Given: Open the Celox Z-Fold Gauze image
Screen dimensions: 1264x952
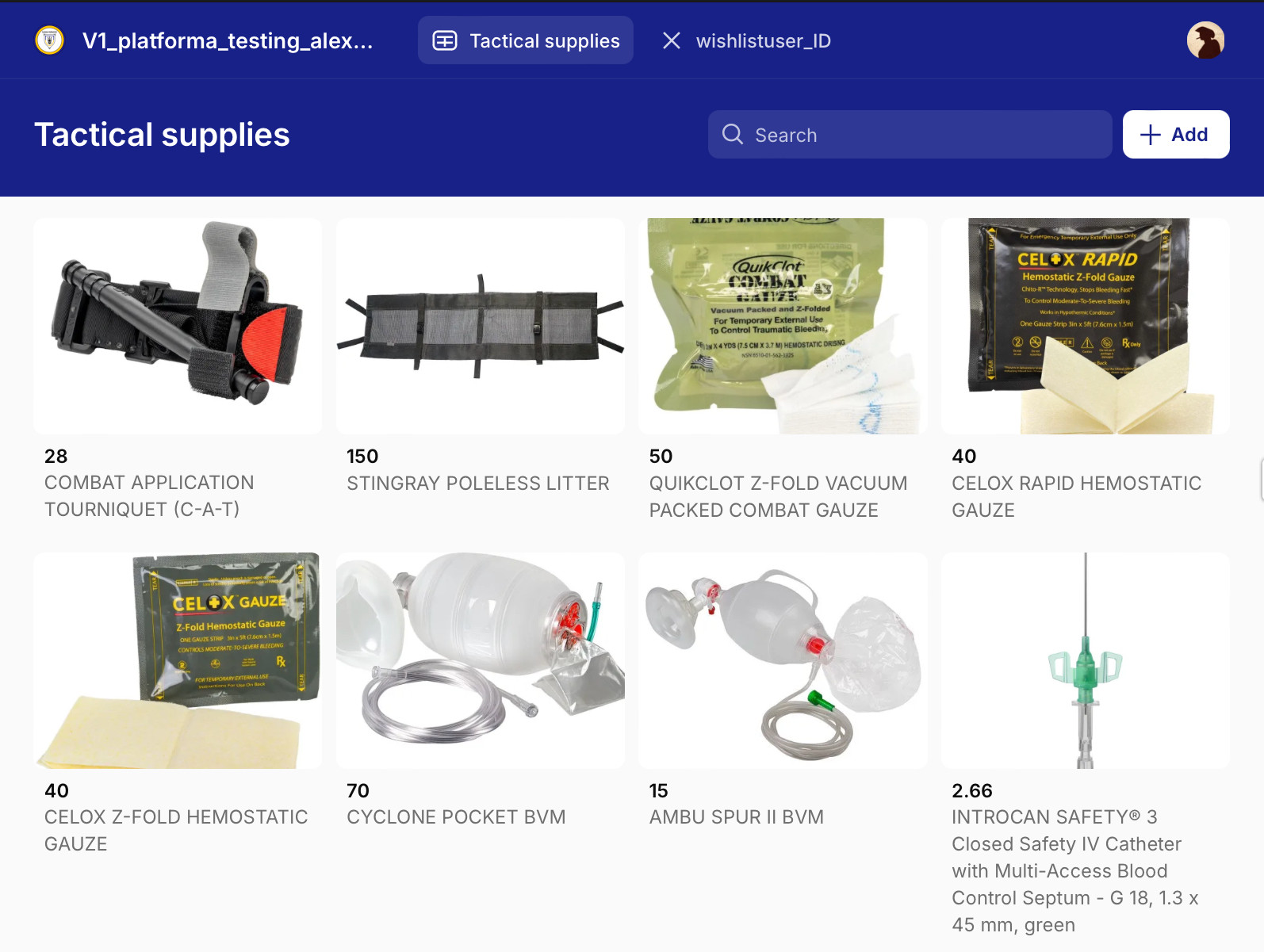Looking at the screenshot, I should 178,660.
